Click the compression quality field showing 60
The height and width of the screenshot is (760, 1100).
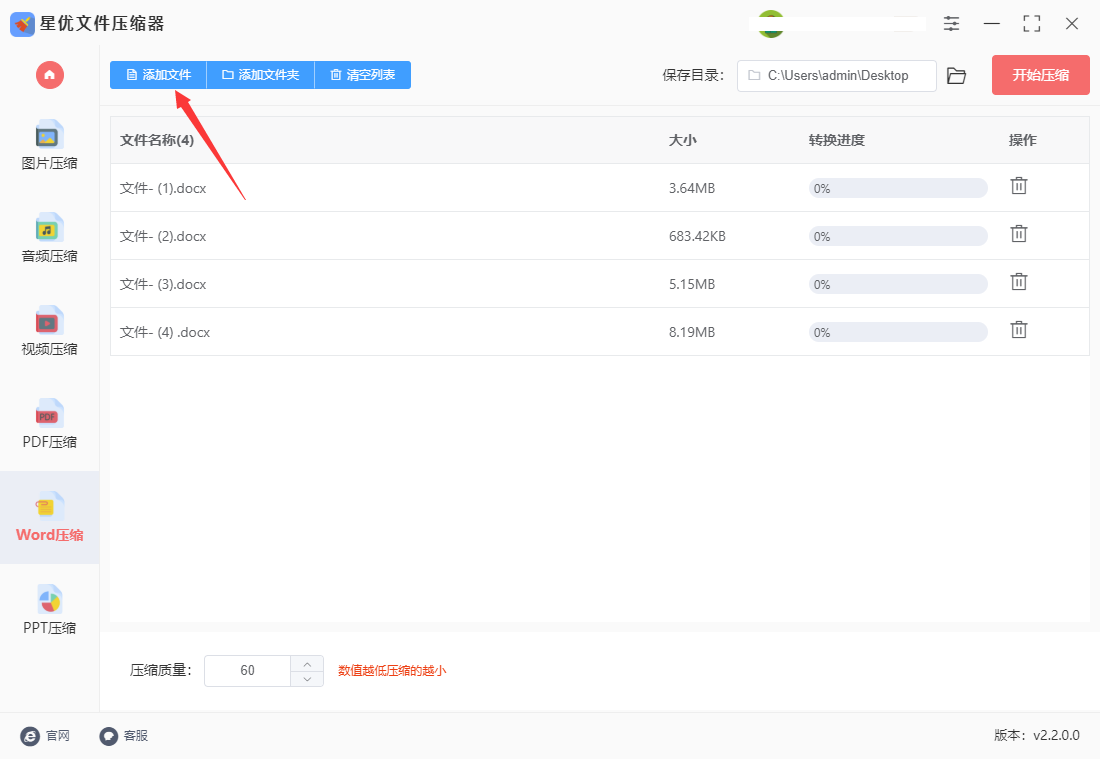click(x=248, y=671)
